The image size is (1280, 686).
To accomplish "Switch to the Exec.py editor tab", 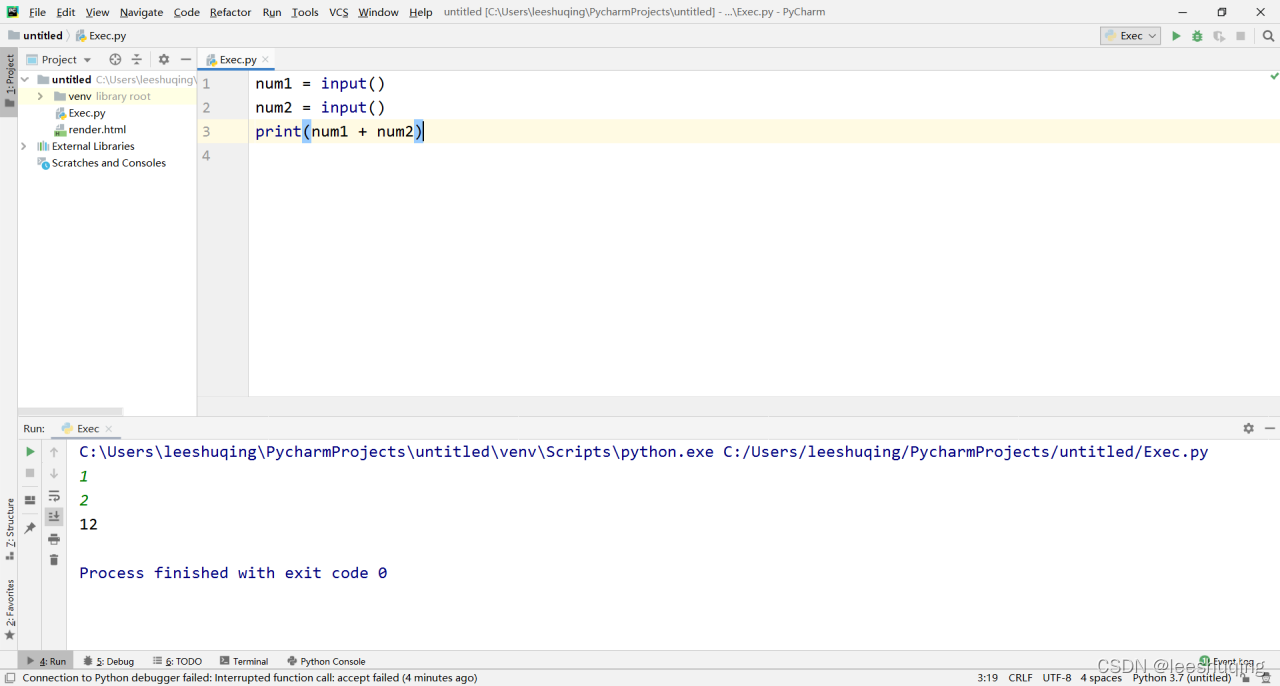I will click(x=237, y=60).
